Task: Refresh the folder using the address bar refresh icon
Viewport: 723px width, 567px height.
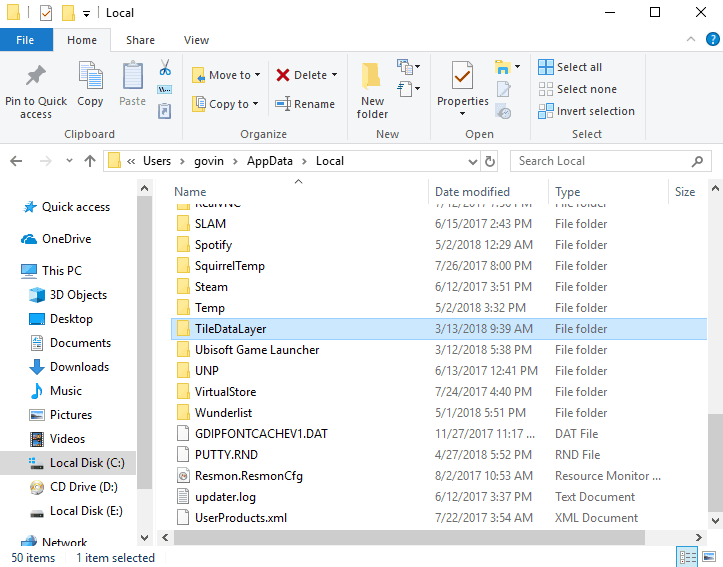Action: tap(489, 161)
